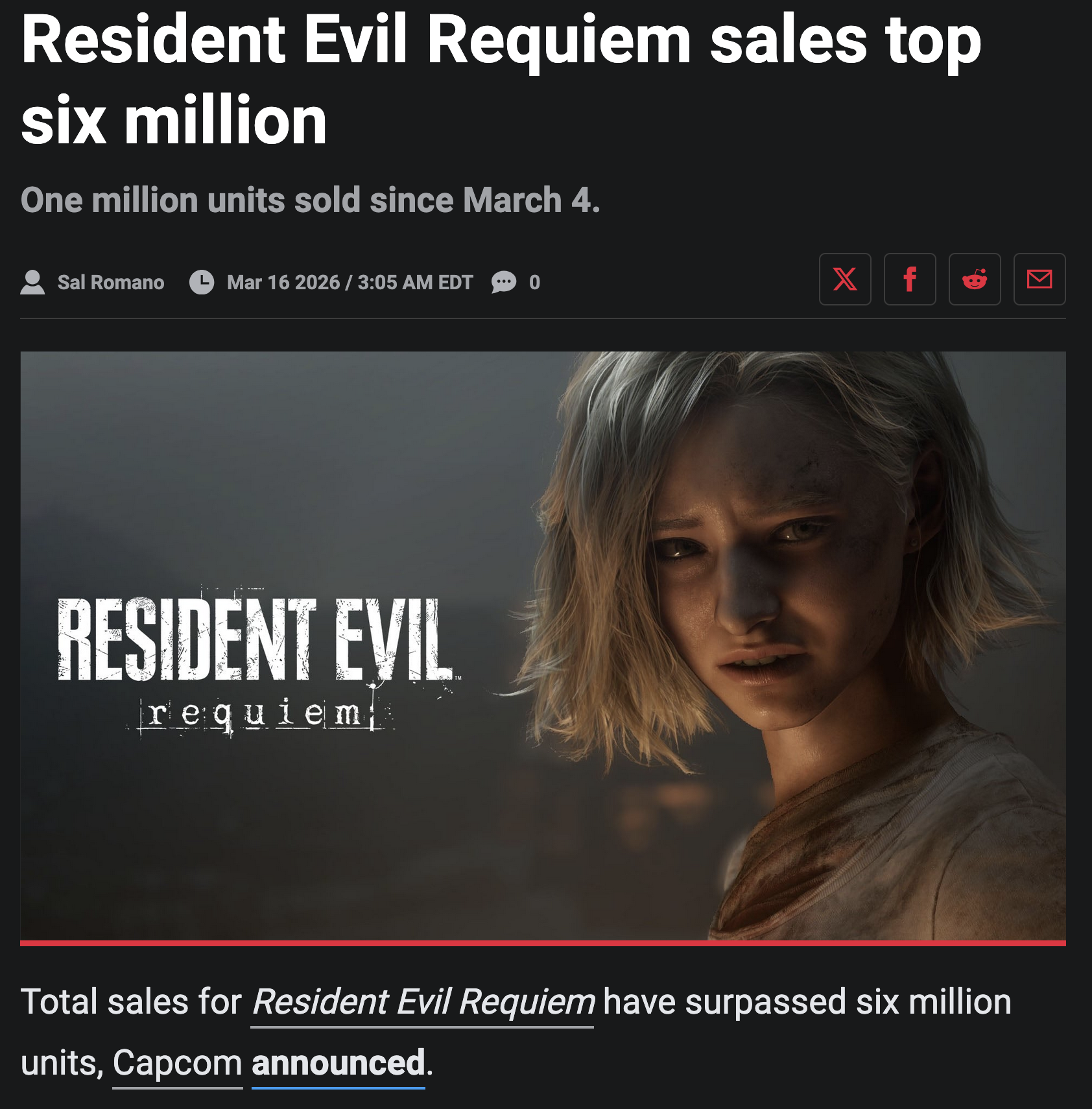The width and height of the screenshot is (1092, 1109).
Task: Open comments via the speech bubble icon
Action: tap(504, 282)
